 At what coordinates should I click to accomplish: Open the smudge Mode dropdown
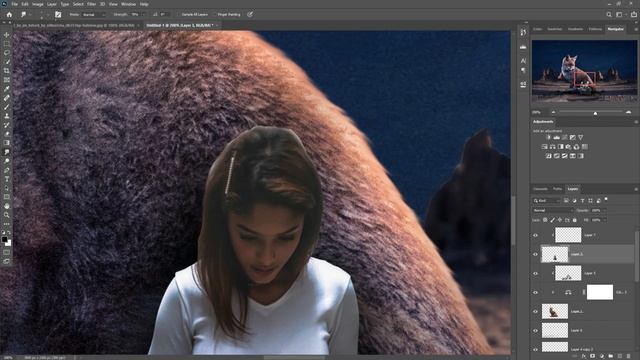coord(94,14)
